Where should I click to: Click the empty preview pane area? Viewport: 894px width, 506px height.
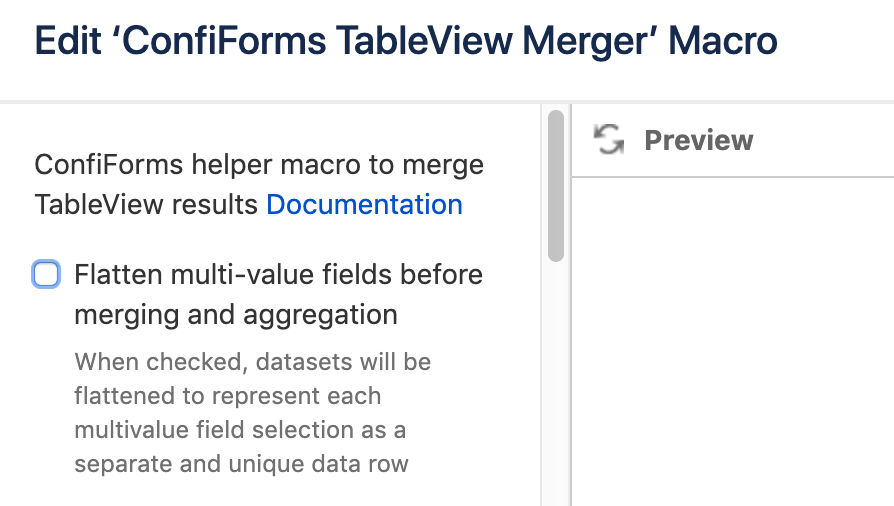732,340
